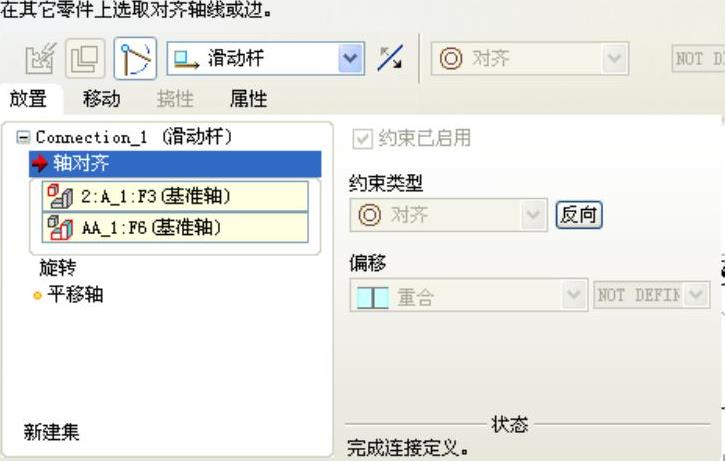Open the toolbar 对齐 constraint dropdown
The image size is (725, 461).
click(x=615, y=58)
